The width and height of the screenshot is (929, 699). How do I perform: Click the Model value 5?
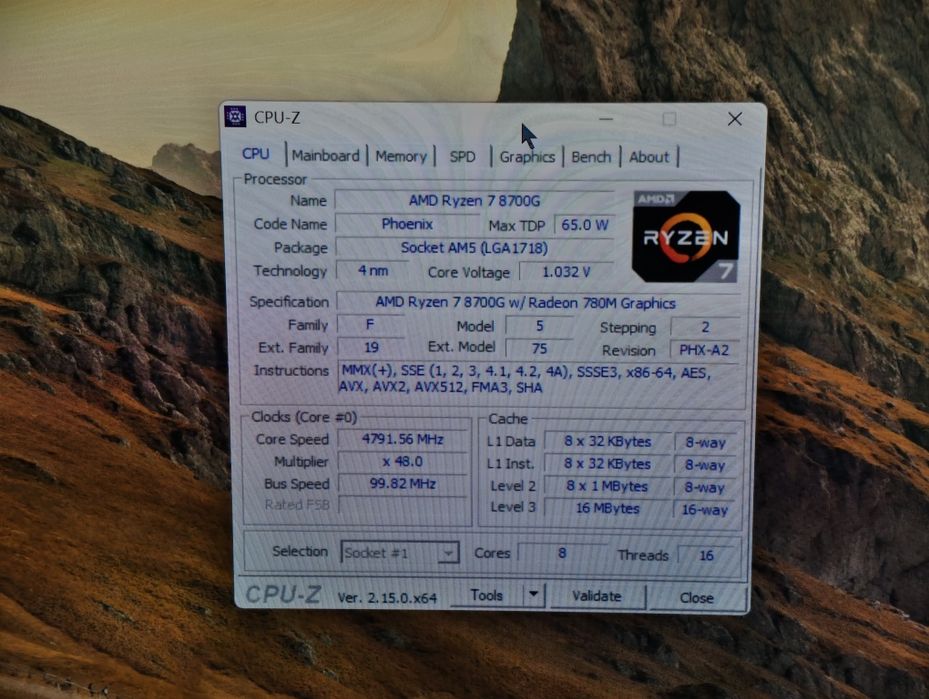pos(539,326)
